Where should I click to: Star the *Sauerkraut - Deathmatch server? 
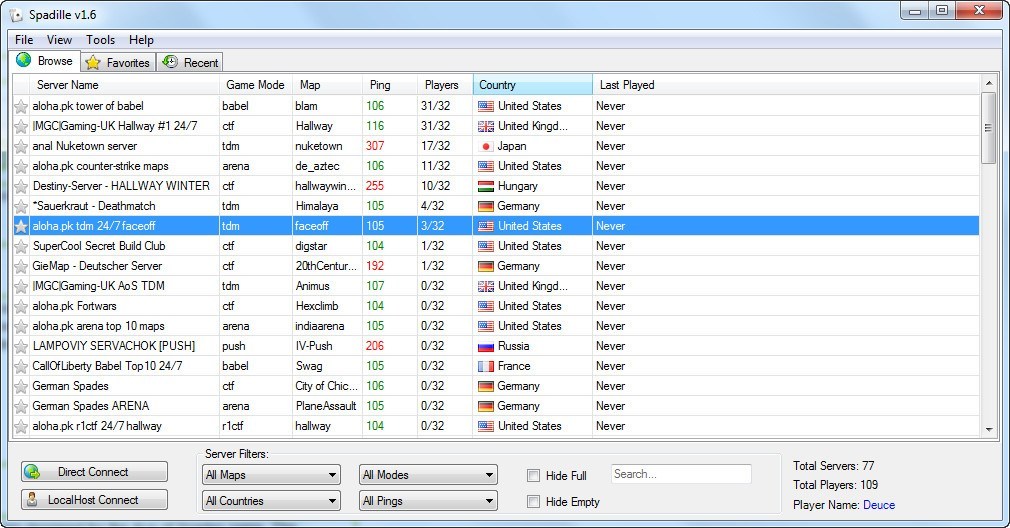pos(21,206)
